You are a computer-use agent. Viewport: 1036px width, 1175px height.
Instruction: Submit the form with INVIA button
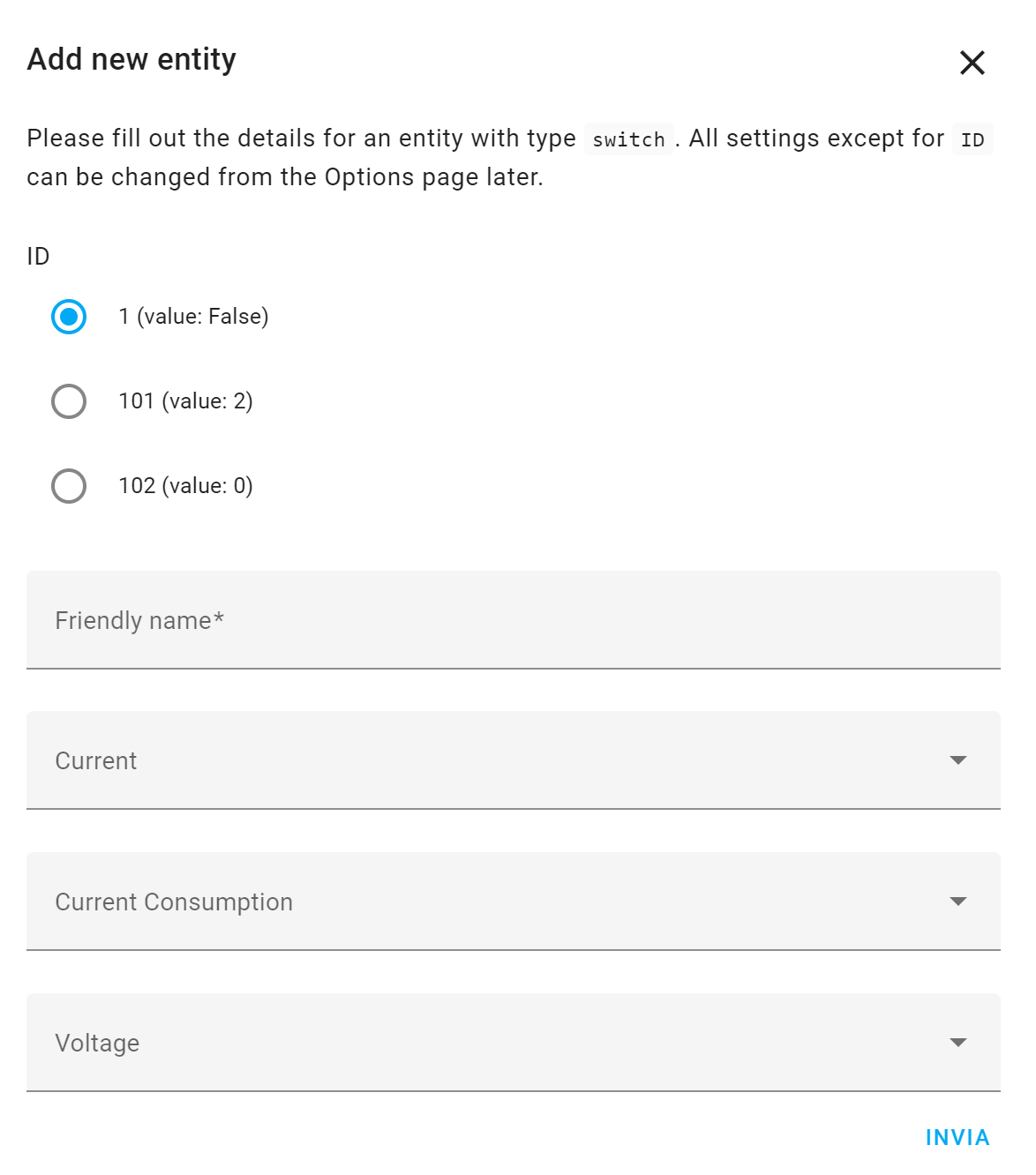pyautogui.click(x=957, y=1138)
